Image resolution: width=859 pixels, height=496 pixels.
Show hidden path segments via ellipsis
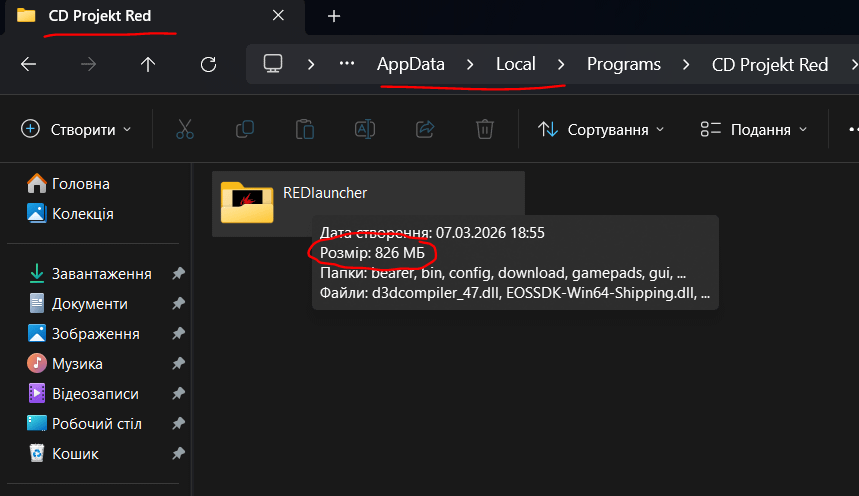point(347,64)
